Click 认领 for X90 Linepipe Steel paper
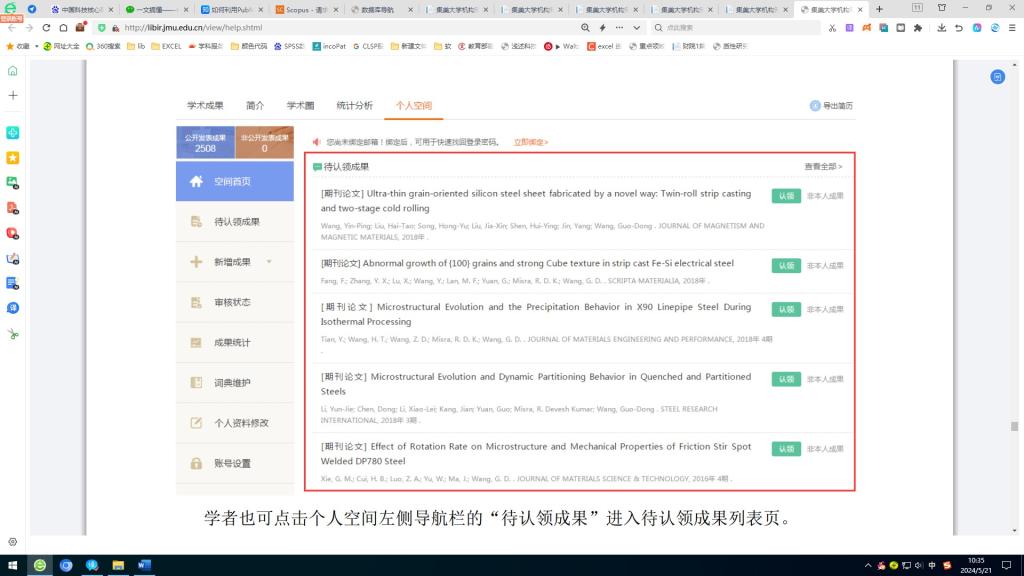Screen dimensions: 1024x576 tap(786, 310)
